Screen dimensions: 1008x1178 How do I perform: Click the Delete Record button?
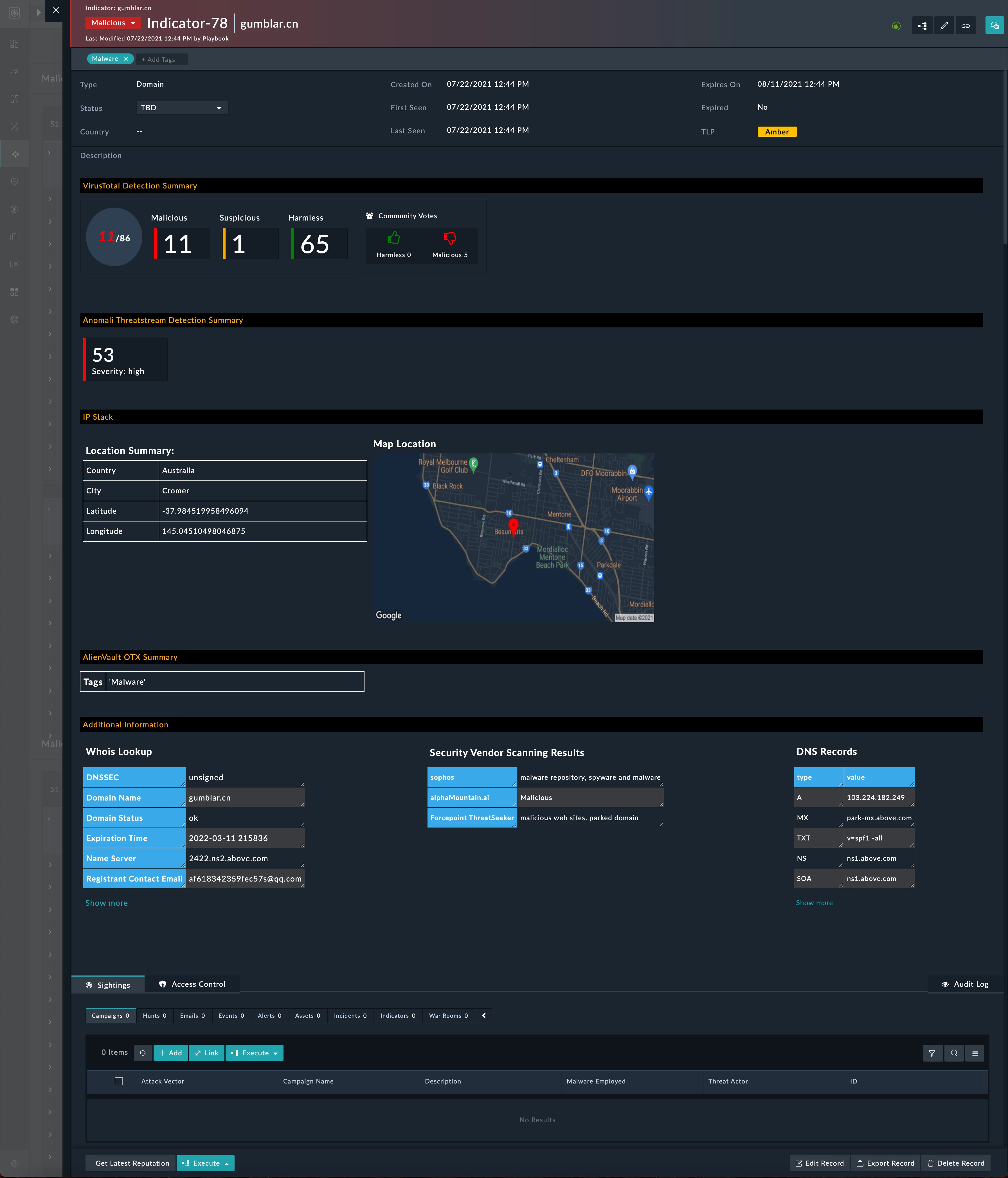[956, 1163]
